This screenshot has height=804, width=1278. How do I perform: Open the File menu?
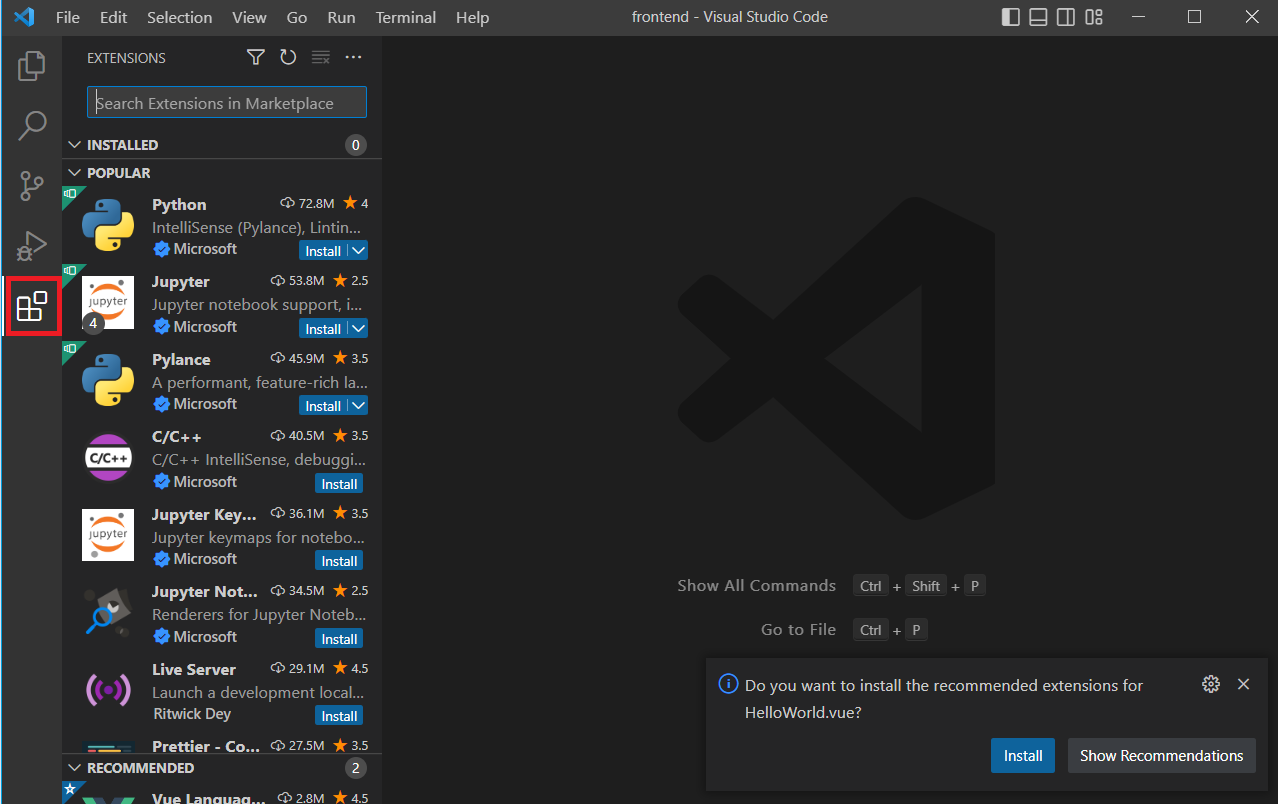68,17
